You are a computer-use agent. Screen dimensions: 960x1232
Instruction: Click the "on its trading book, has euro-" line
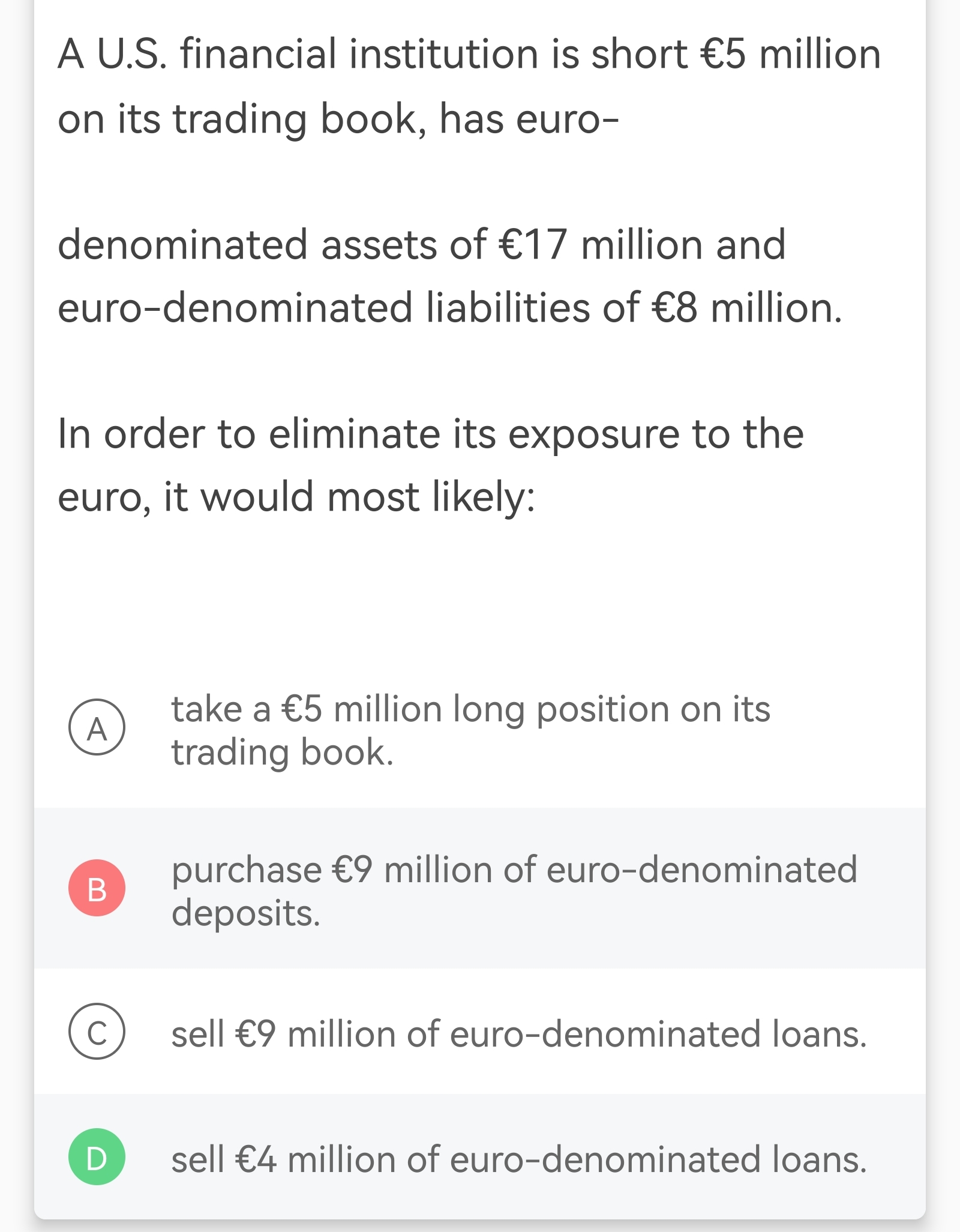[x=338, y=118]
